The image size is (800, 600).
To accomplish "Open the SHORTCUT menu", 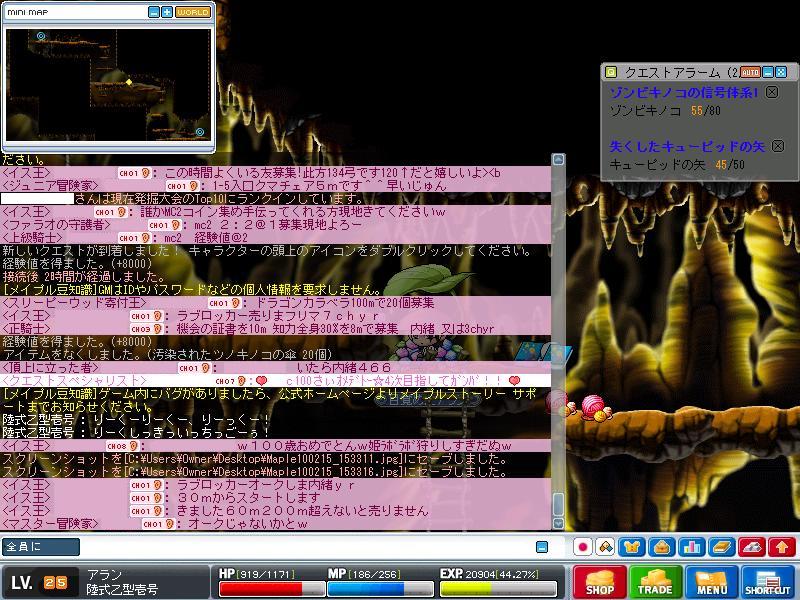I will coord(767,582).
